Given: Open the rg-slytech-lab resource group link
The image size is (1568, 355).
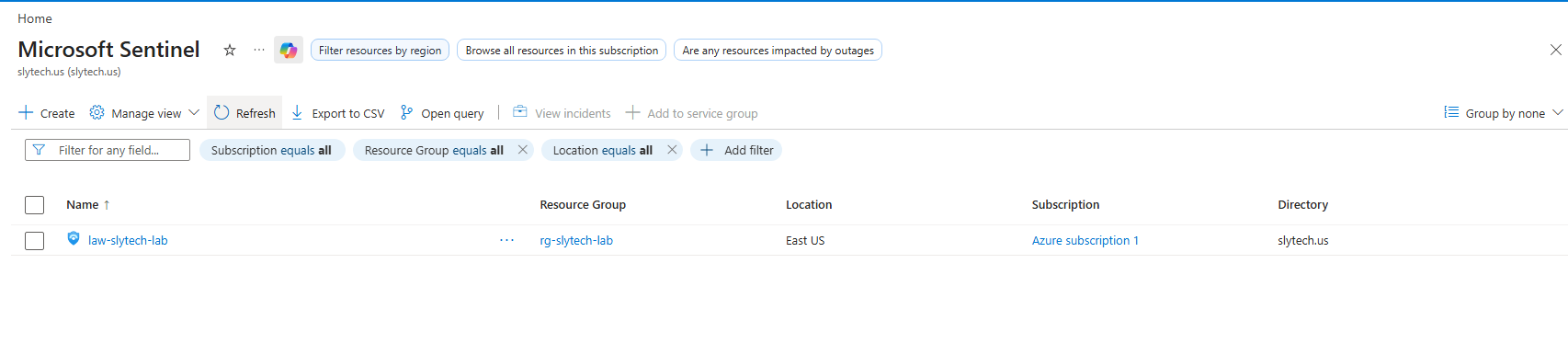Looking at the screenshot, I should [x=576, y=241].
